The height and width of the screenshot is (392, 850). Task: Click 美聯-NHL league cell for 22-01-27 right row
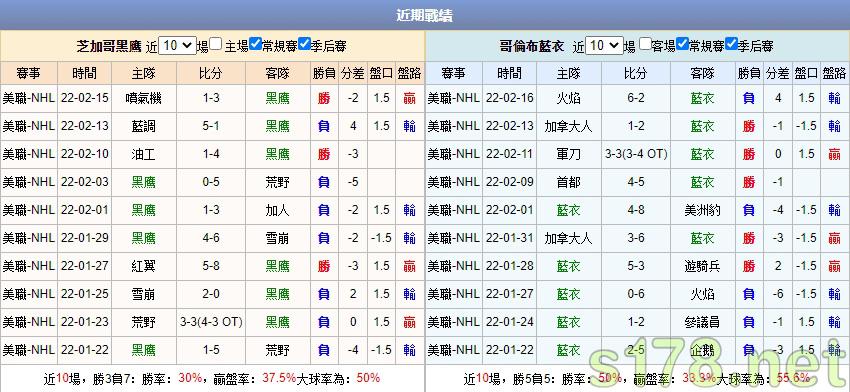tap(454, 294)
